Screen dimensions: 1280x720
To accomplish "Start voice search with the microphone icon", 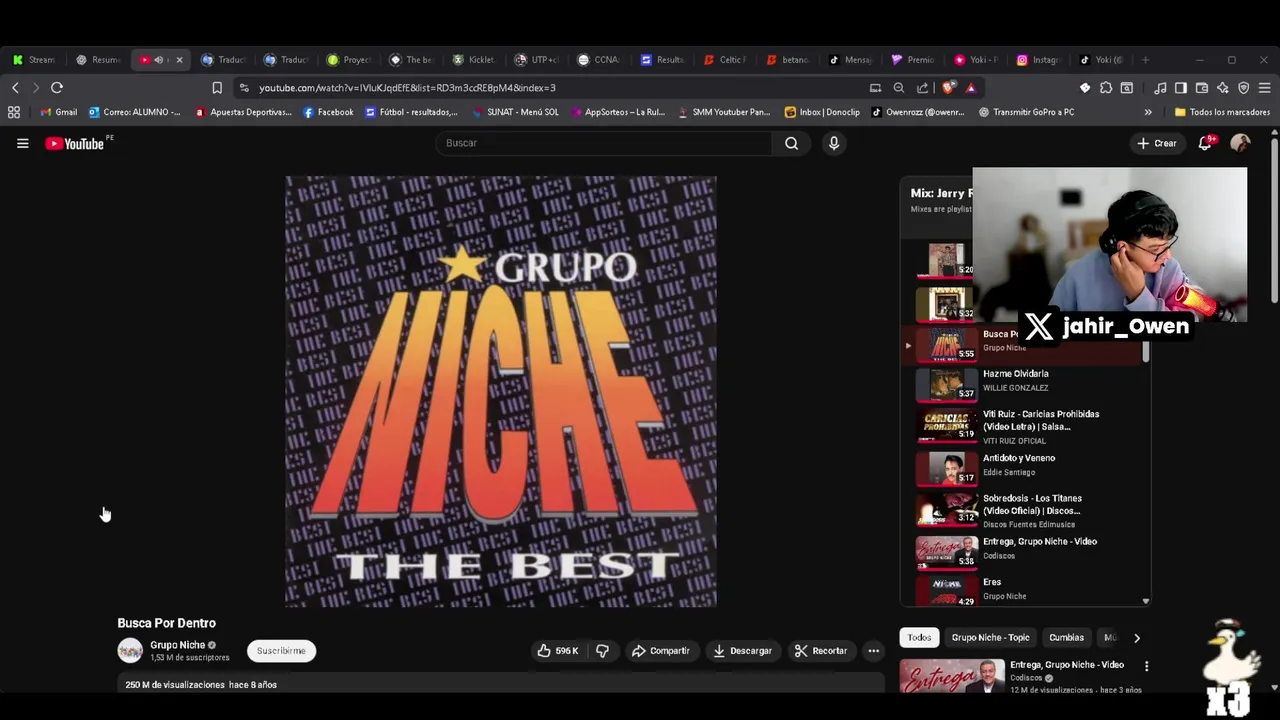I will [834, 143].
